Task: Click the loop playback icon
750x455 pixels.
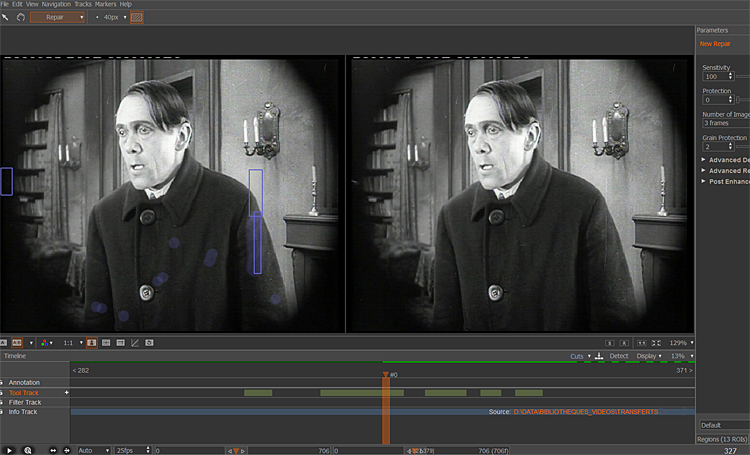Action: [28, 450]
